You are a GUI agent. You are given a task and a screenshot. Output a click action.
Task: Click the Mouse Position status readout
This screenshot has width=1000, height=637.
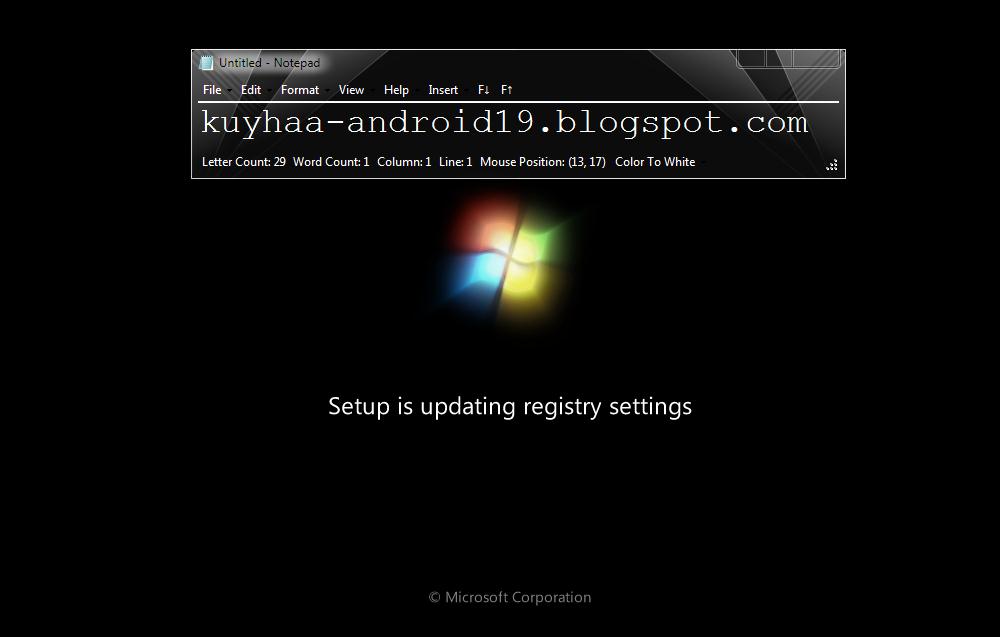pos(543,162)
